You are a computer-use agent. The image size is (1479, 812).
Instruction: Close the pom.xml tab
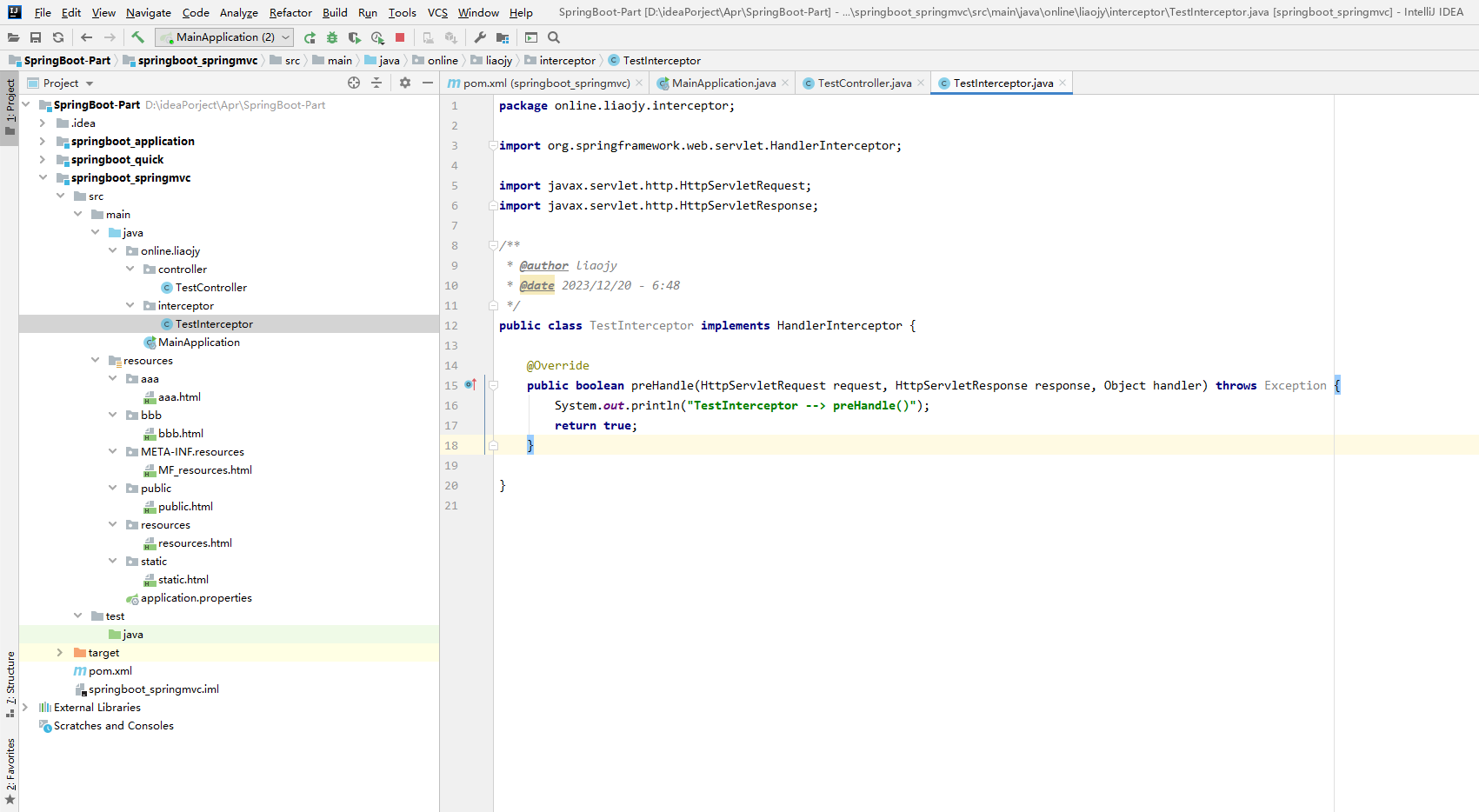tap(639, 83)
